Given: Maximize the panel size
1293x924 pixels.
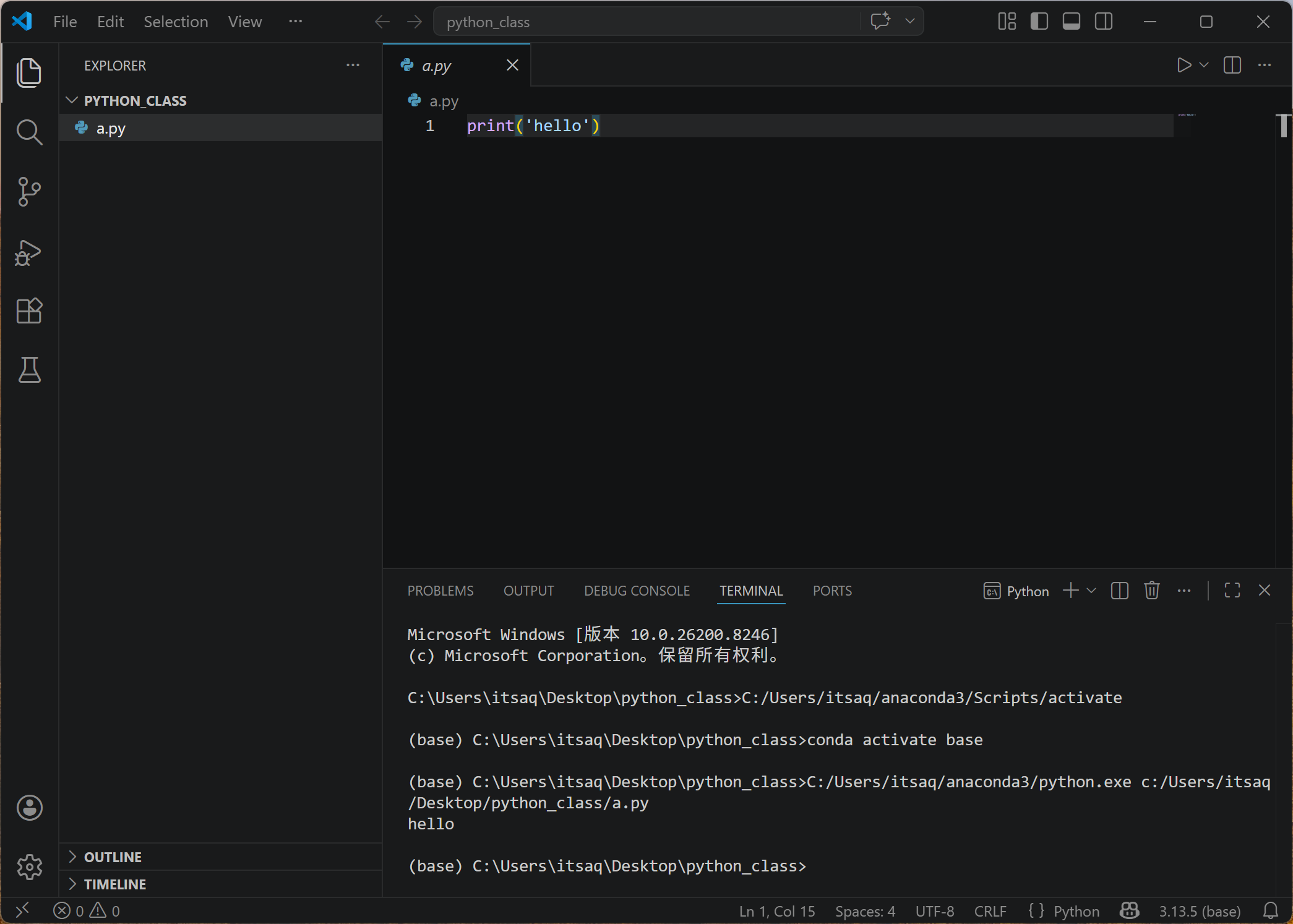Looking at the screenshot, I should point(1232,591).
